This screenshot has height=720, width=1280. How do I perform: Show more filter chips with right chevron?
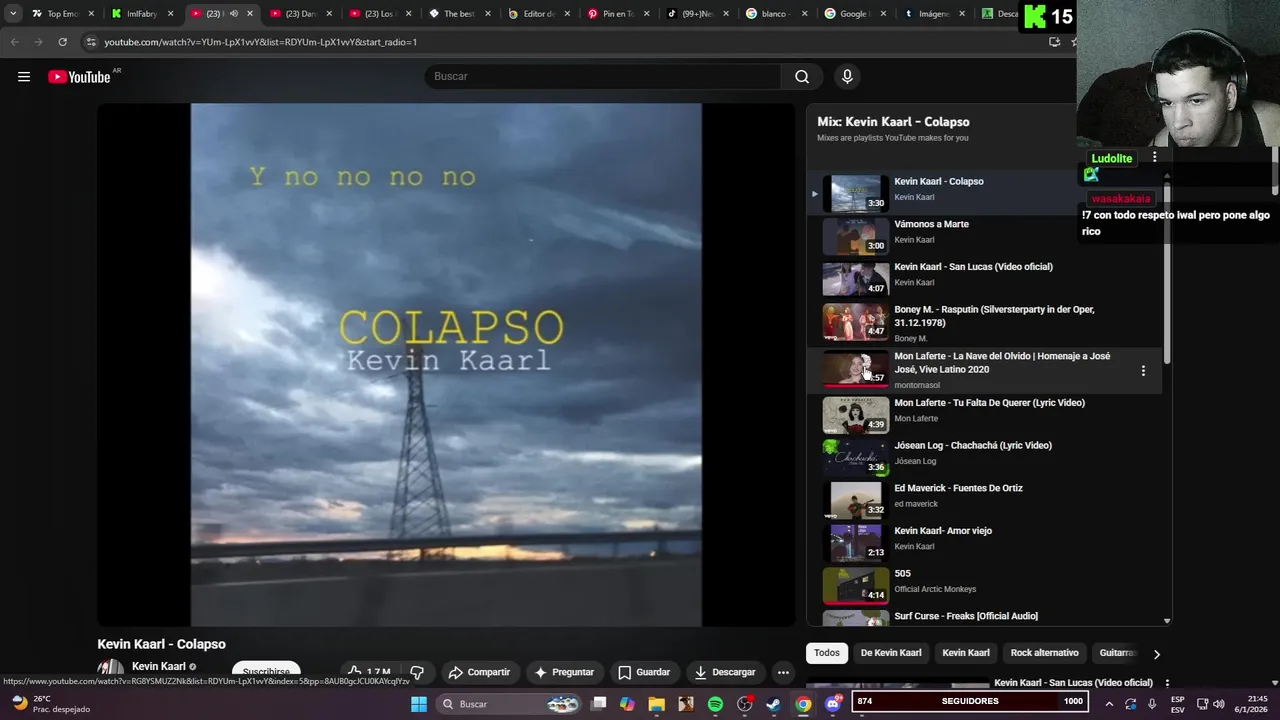click(1156, 654)
